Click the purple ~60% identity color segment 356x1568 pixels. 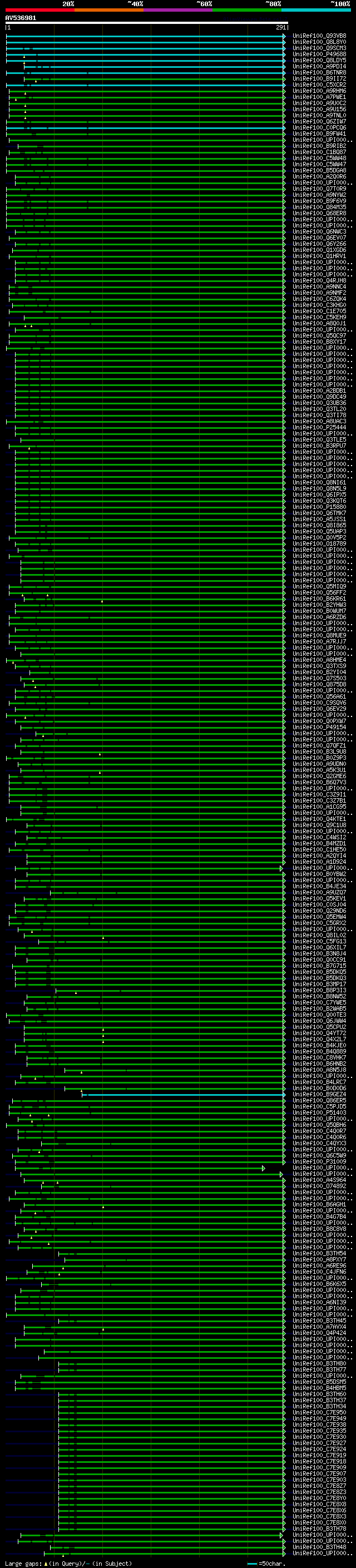pyautogui.click(x=179, y=10)
